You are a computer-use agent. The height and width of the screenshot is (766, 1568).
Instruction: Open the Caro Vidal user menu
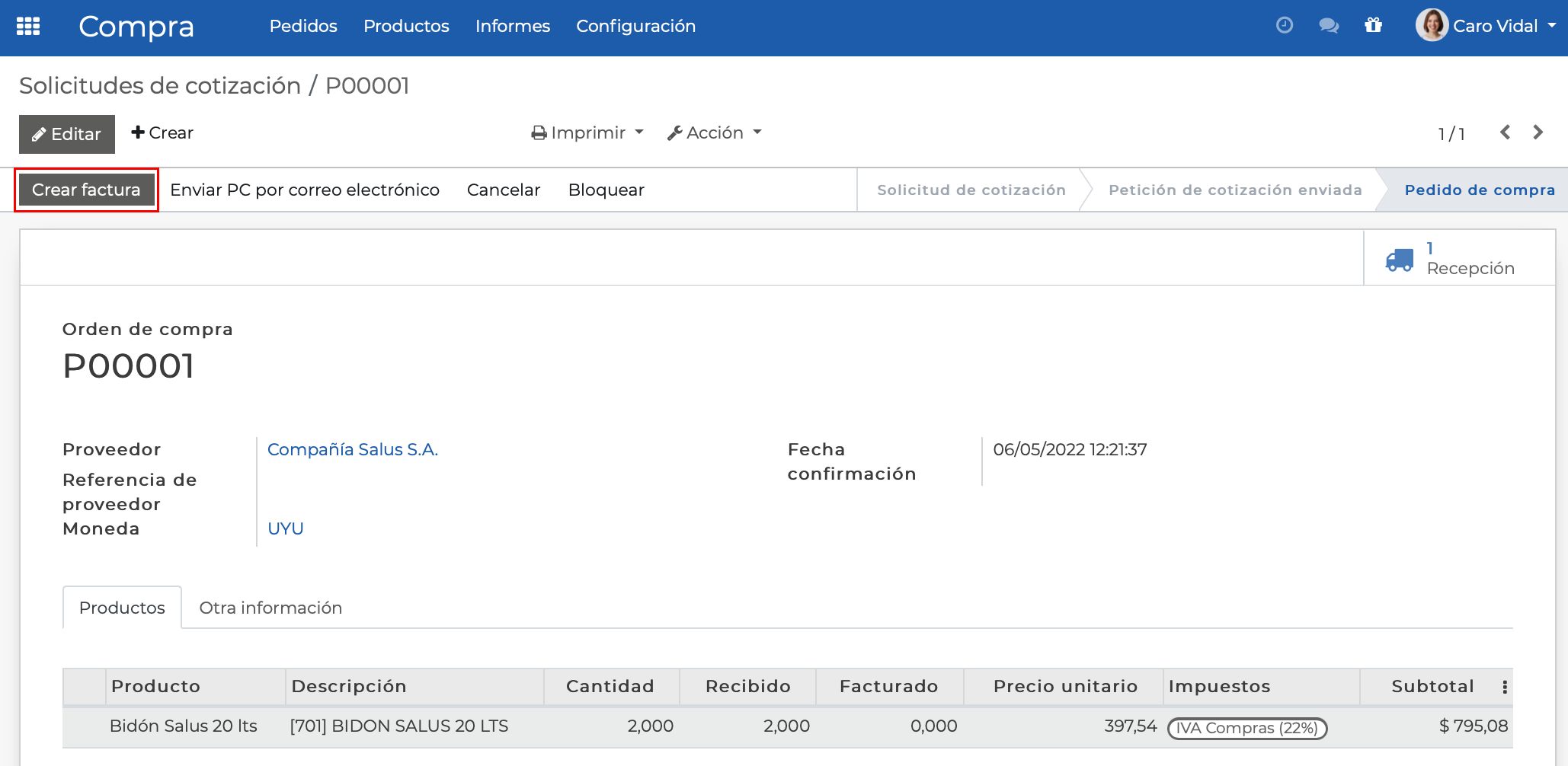point(1487,25)
